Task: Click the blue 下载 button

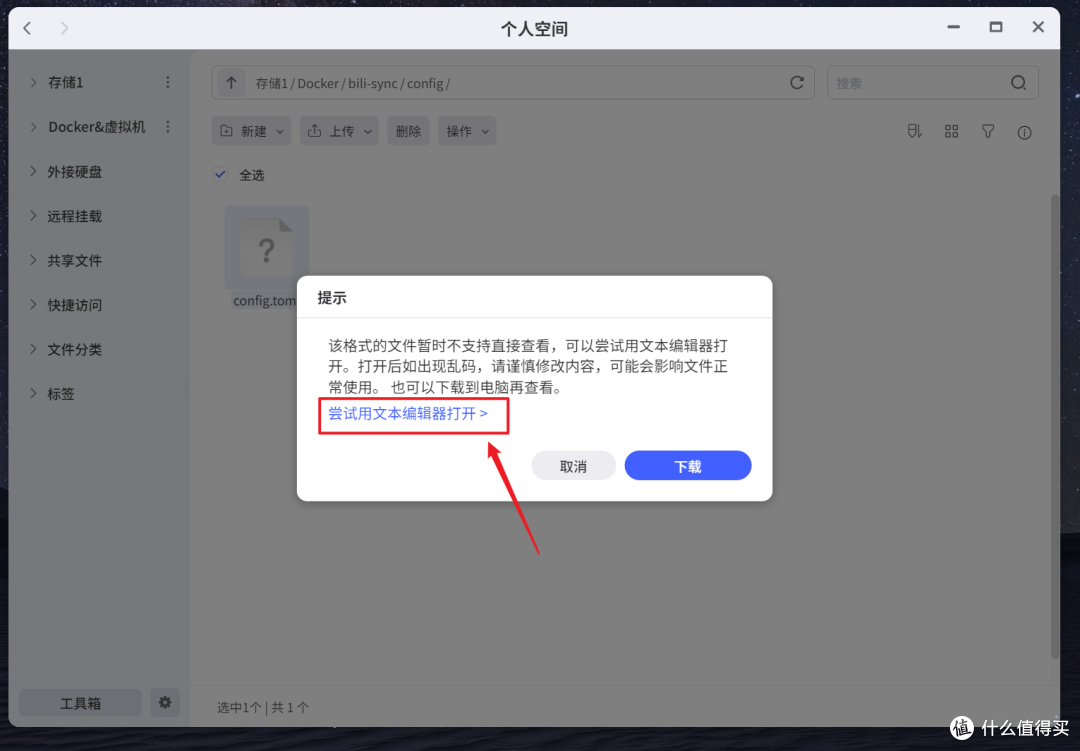Action: [x=687, y=466]
